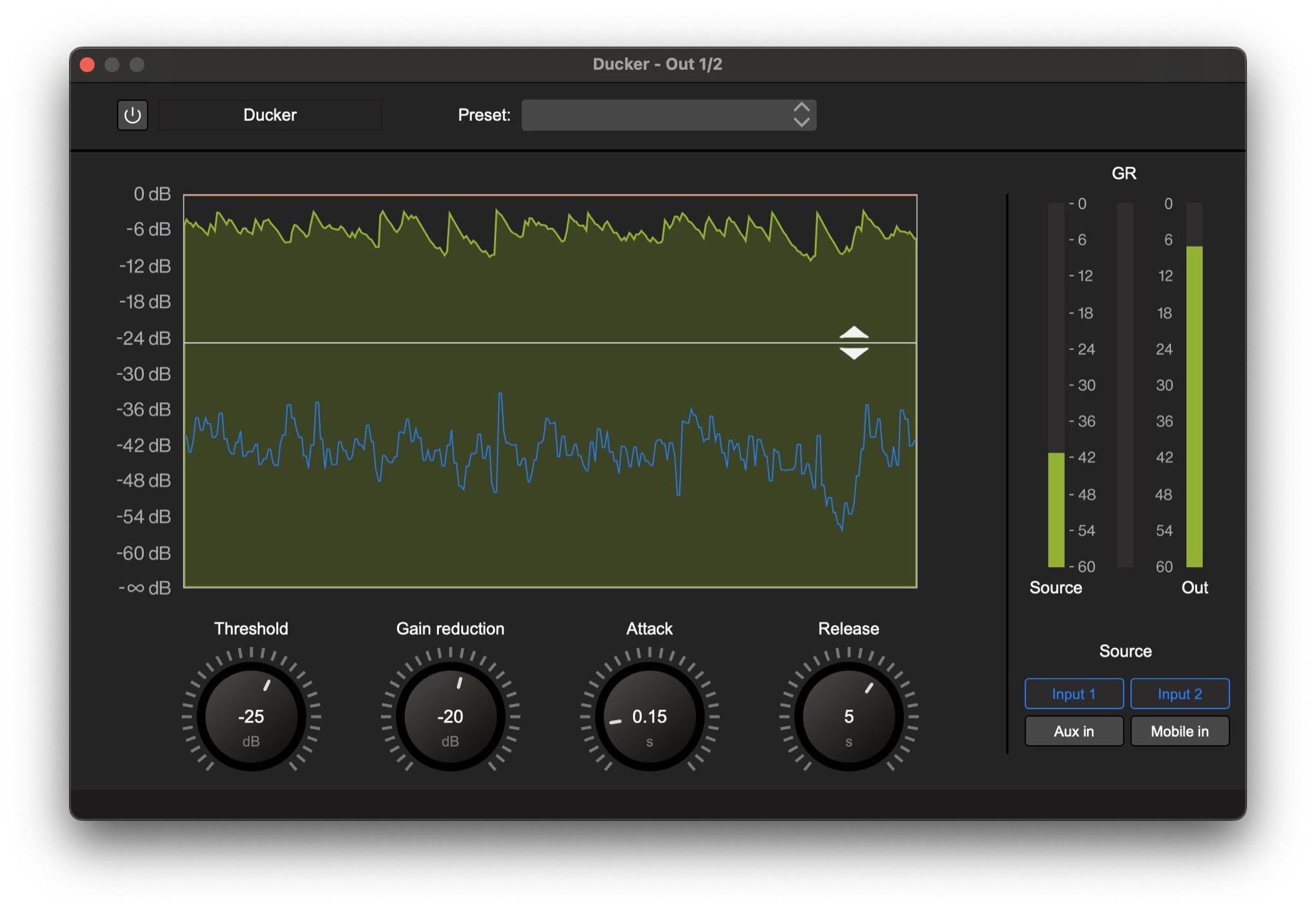The height and width of the screenshot is (912, 1316).
Task: Click the GR gain reduction meter bar
Action: click(x=1125, y=385)
